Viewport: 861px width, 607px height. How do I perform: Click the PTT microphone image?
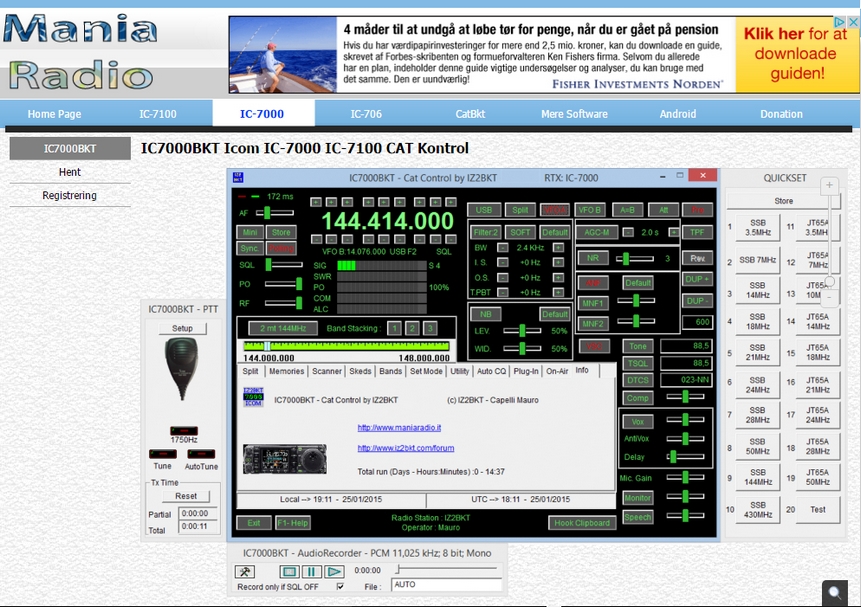tap(182, 369)
